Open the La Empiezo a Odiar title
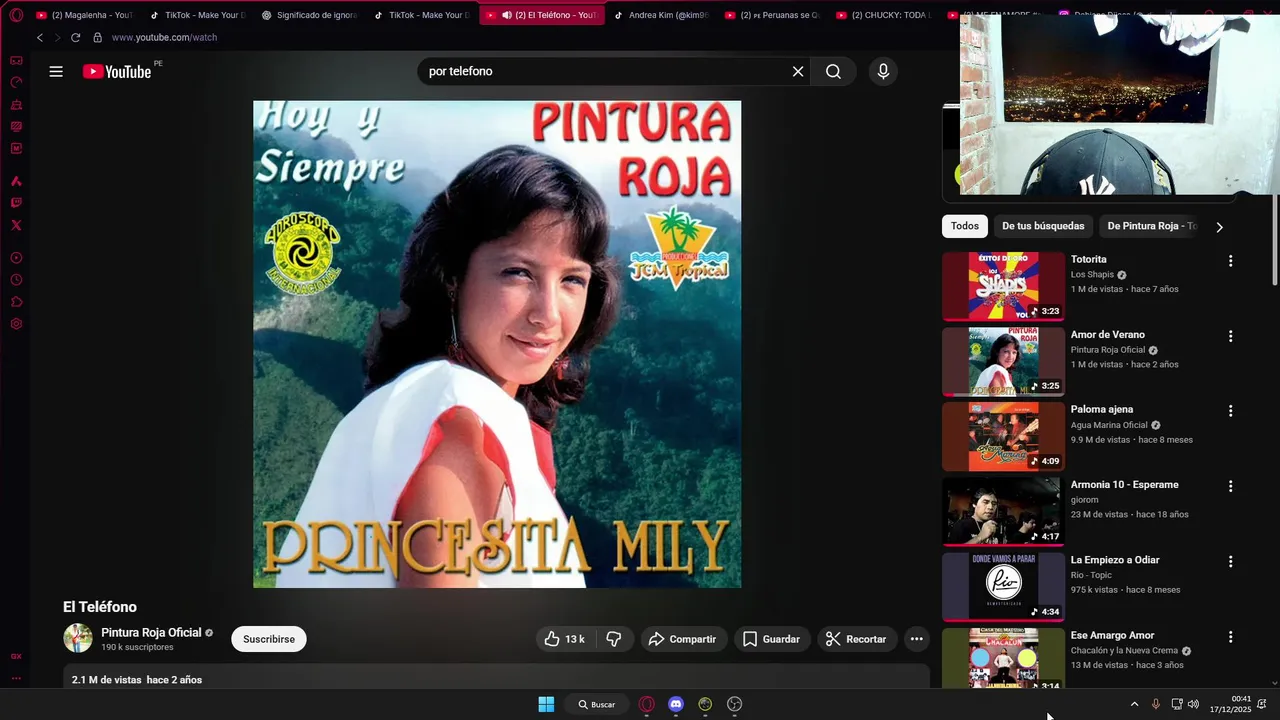Image resolution: width=1280 pixels, height=720 pixels. (1115, 560)
